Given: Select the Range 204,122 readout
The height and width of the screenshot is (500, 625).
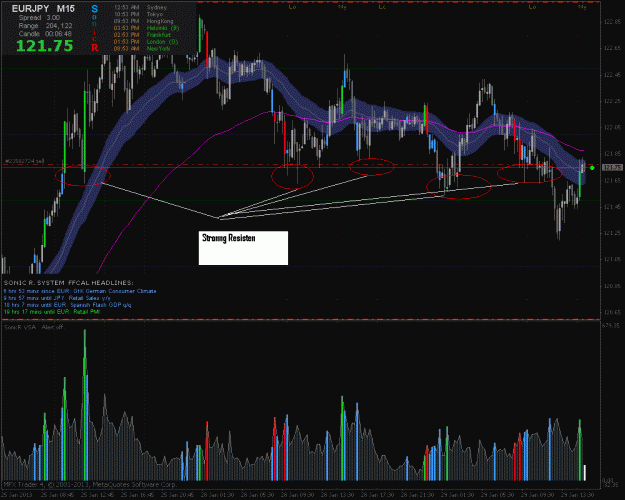Looking at the screenshot, I should [x=45, y=26].
